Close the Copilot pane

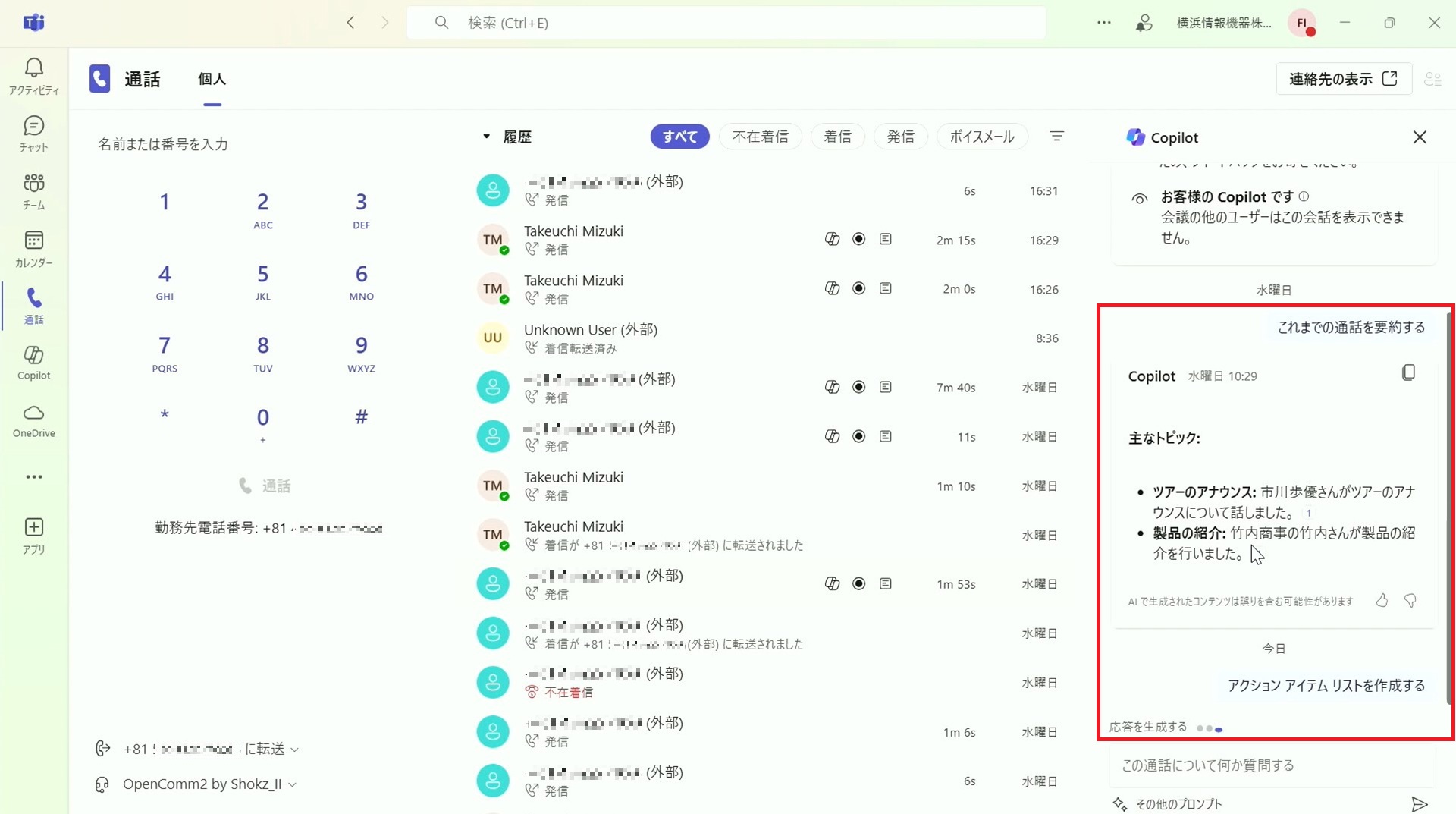tap(1420, 137)
